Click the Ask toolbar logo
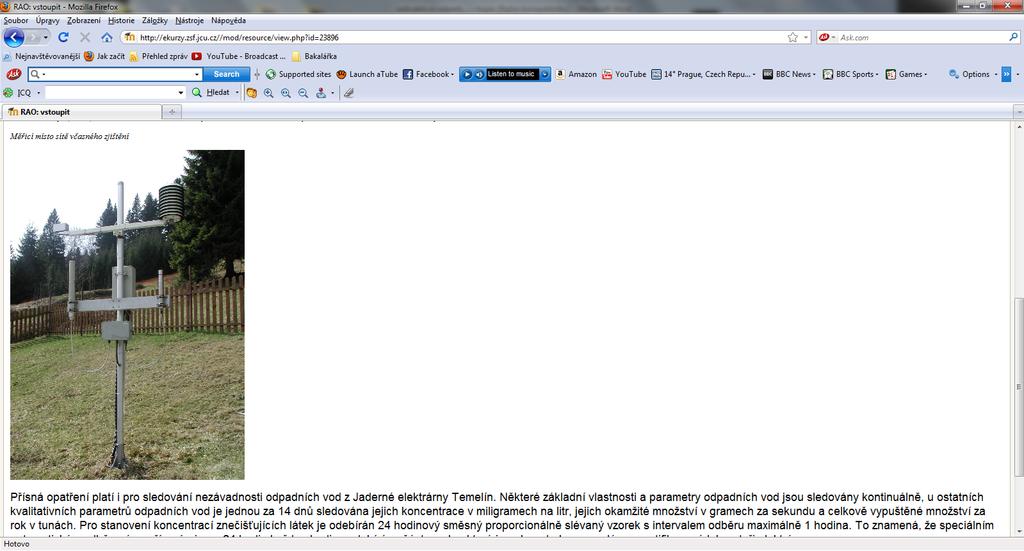This screenshot has width=1024, height=551. (13, 74)
